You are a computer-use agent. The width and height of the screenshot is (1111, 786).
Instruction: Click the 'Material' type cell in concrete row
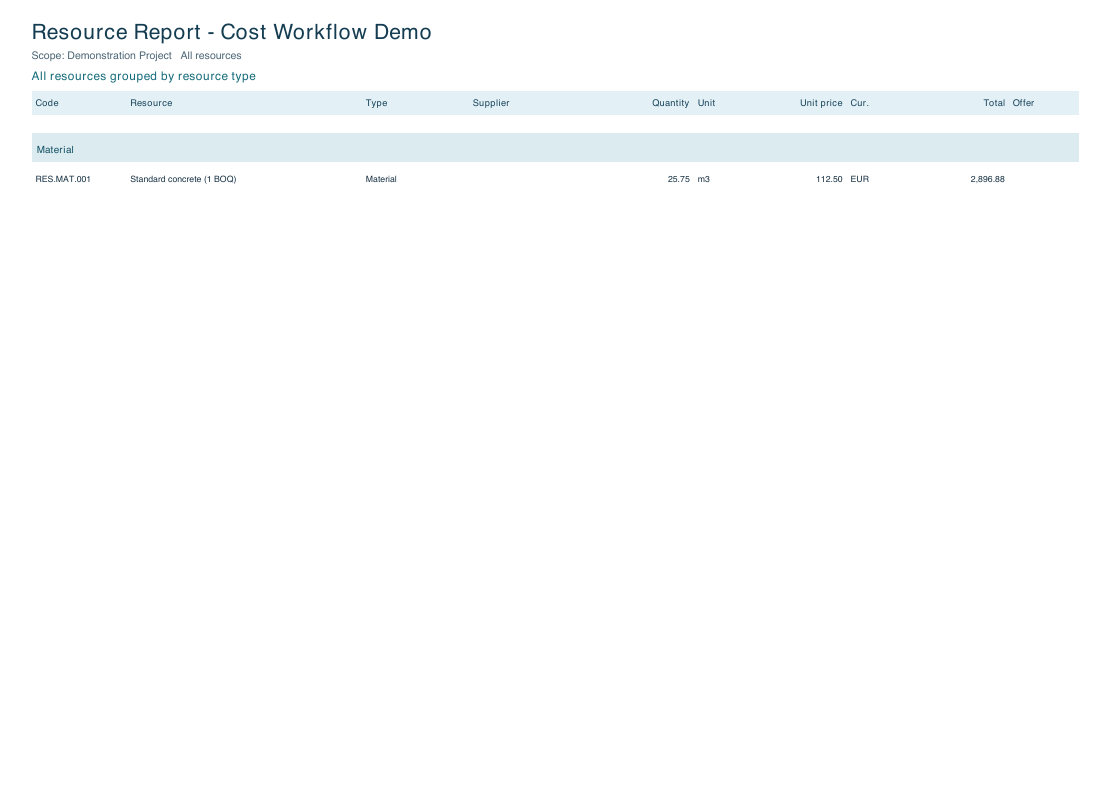pyautogui.click(x=381, y=179)
